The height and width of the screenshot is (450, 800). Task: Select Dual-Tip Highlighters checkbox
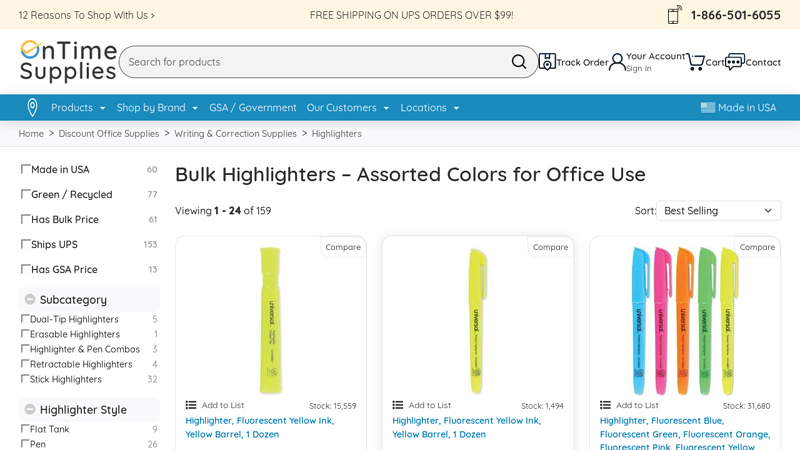click(24, 318)
